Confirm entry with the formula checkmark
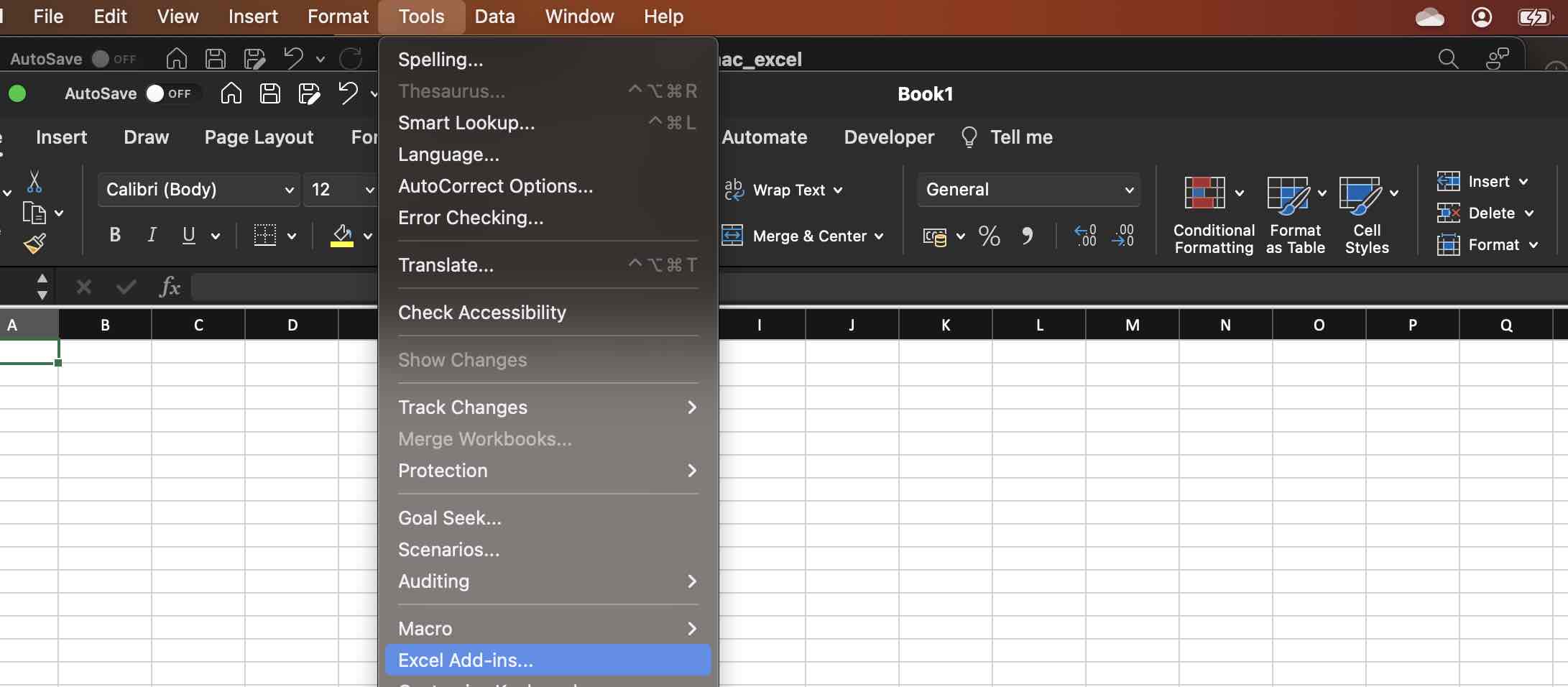The height and width of the screenshot is (687, 1568). click(125, 287)
